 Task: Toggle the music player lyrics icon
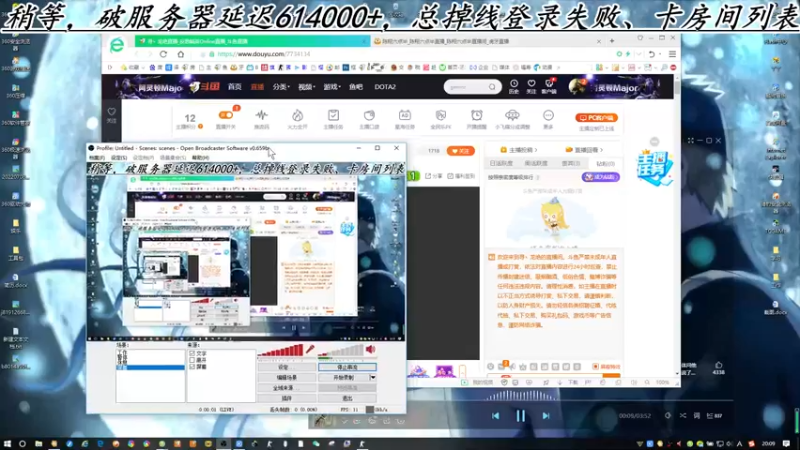[696, 416]
